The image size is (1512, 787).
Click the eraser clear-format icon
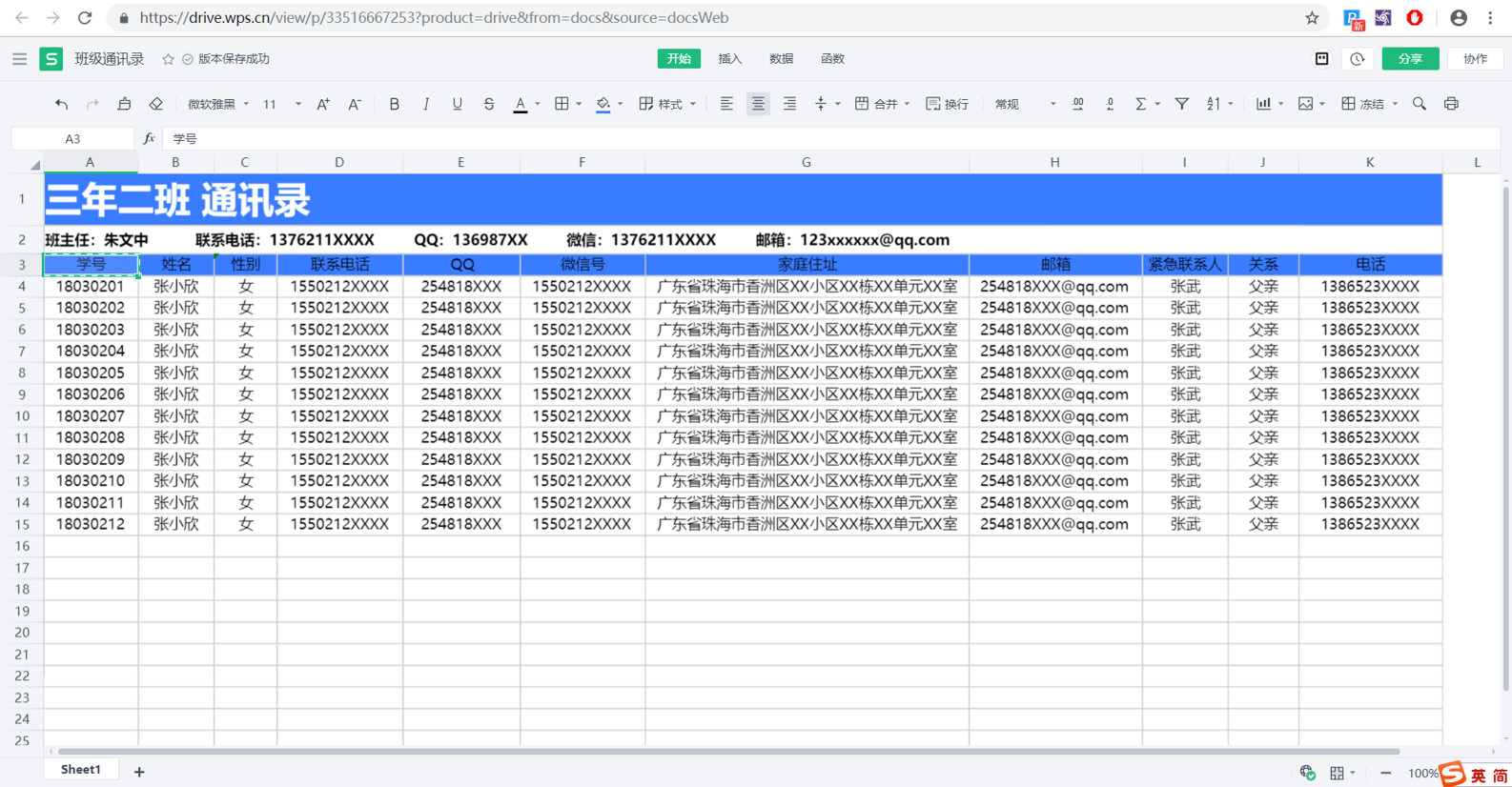pos(156,104)
